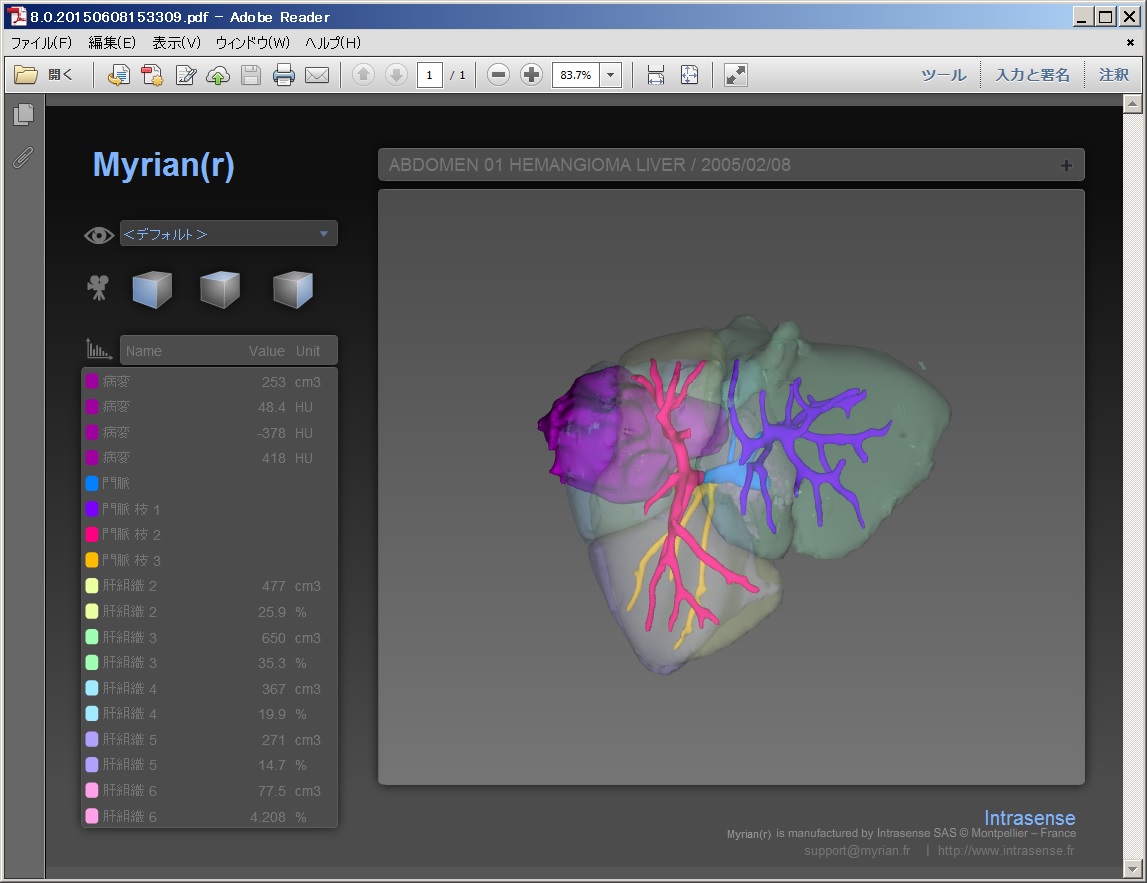
Task: Click the Print icon in toolbar
Action: click(x=284, y=75)
